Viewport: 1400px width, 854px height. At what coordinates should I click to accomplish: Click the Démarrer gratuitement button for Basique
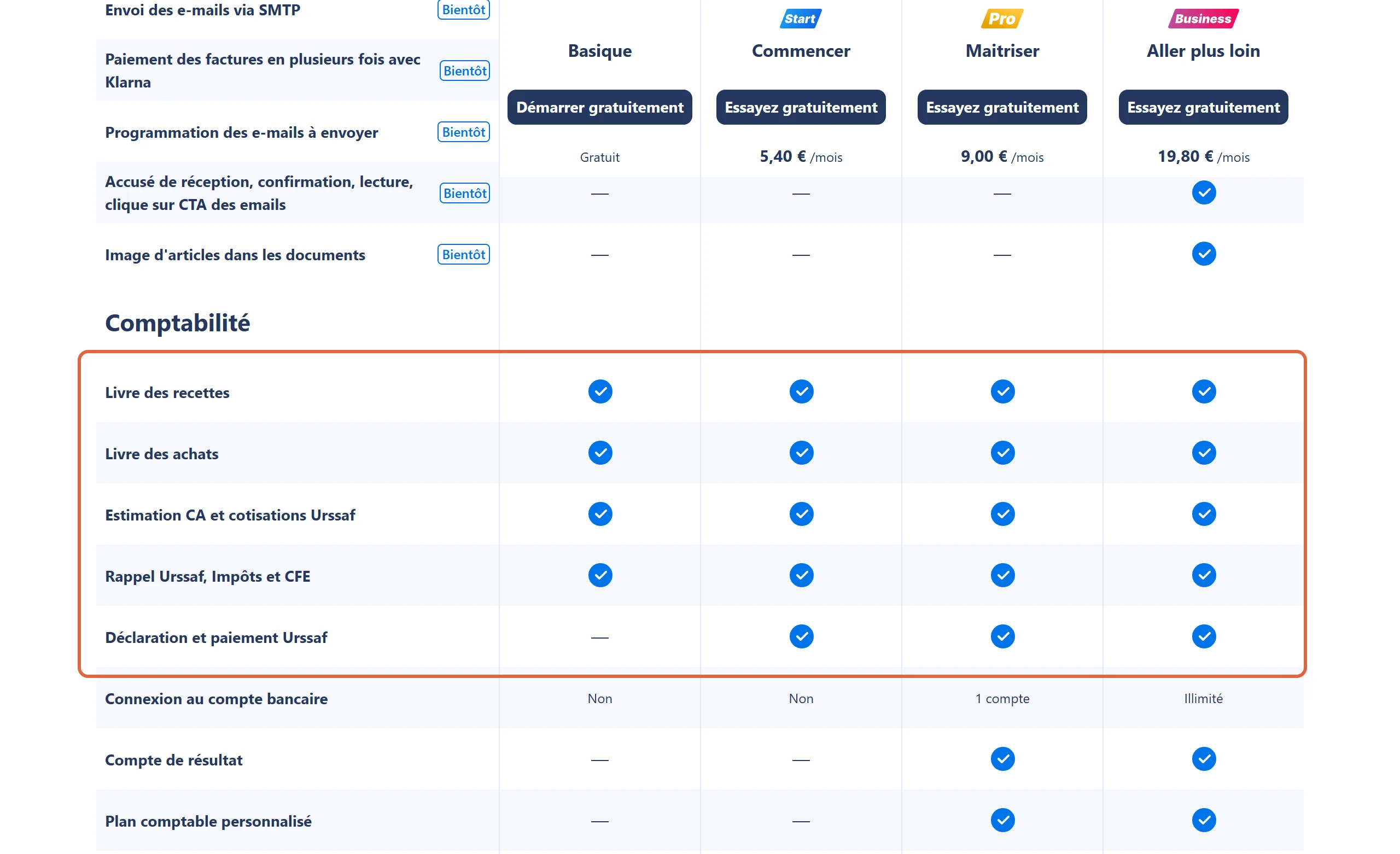[x=599, y=107]
